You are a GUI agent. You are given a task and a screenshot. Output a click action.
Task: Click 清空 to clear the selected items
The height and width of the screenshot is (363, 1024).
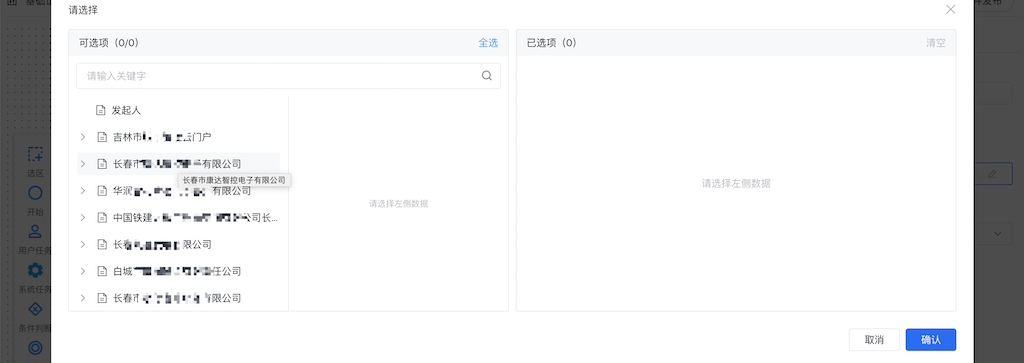pyautogui.click(x=935, y=43)
